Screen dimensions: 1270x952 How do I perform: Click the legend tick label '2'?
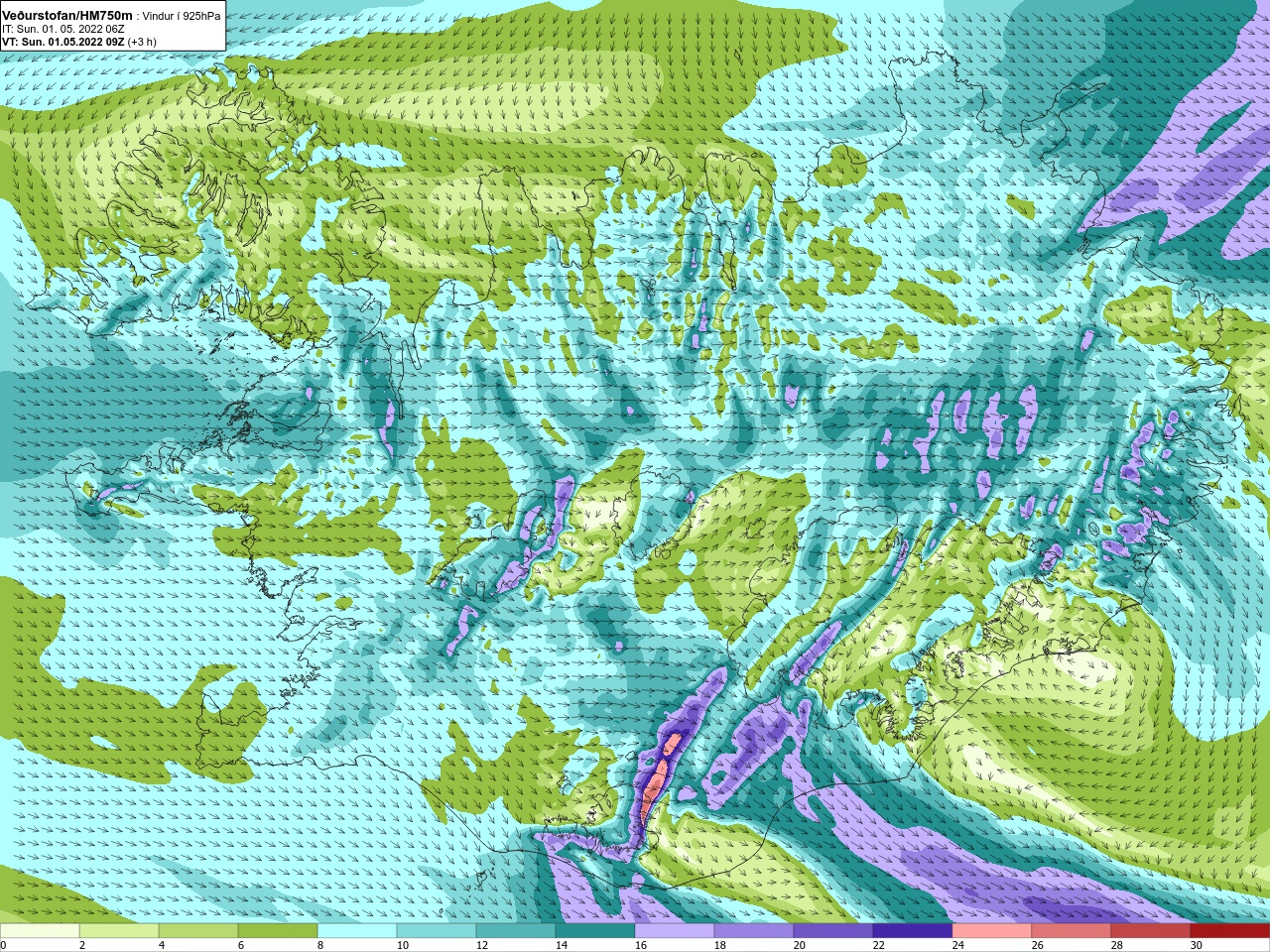(81, 945)
